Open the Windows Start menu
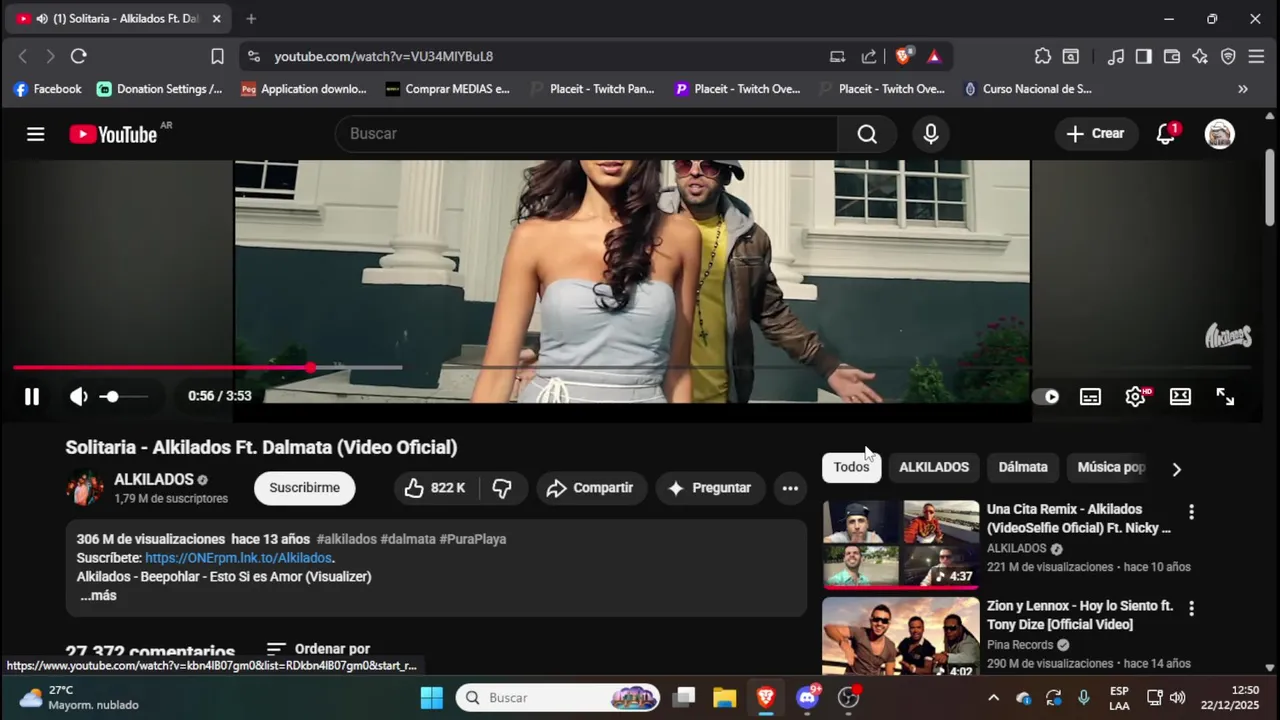Screen dimensions: 1280x720 tap(432, 698)
